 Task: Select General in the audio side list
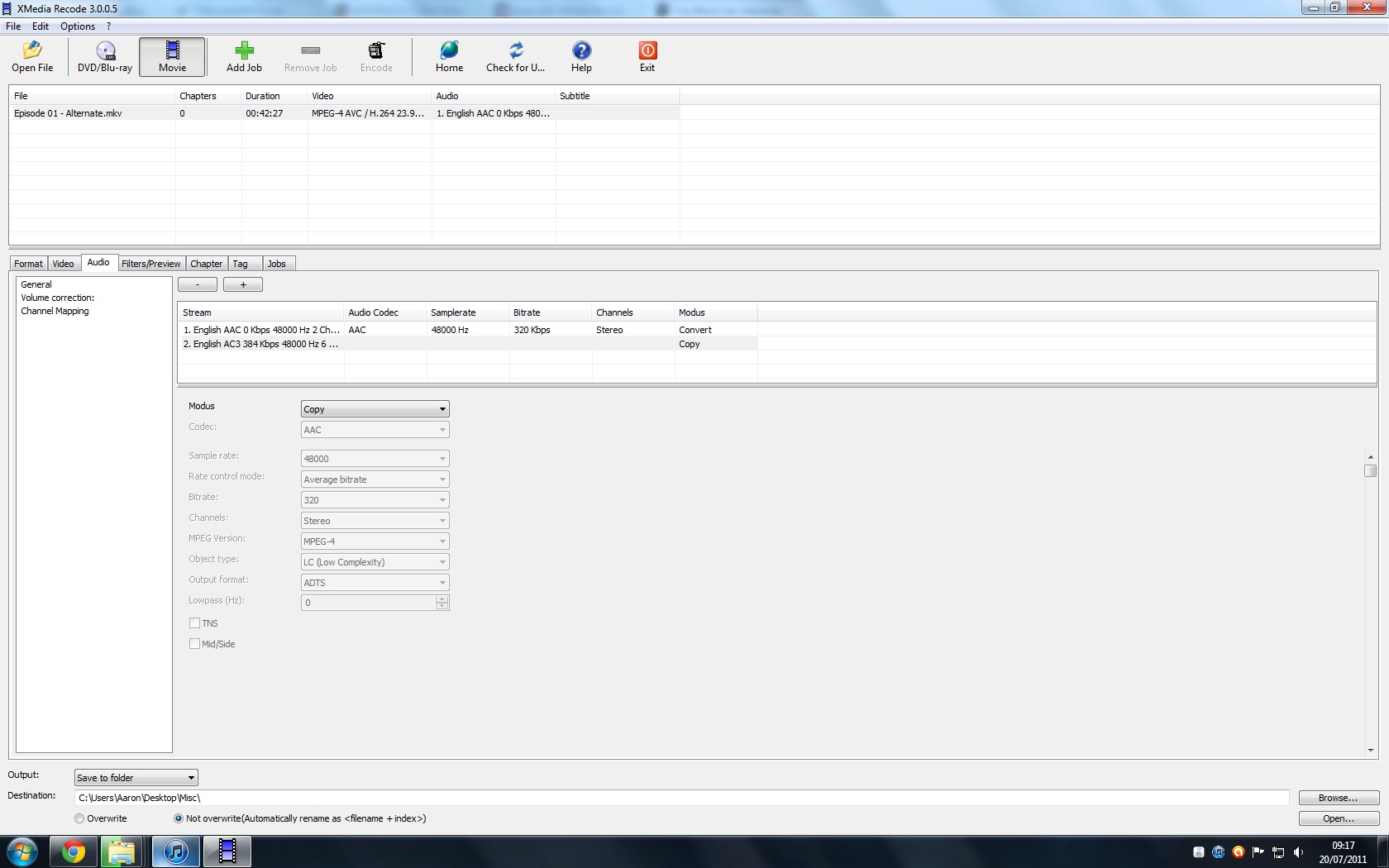[36, 284]
